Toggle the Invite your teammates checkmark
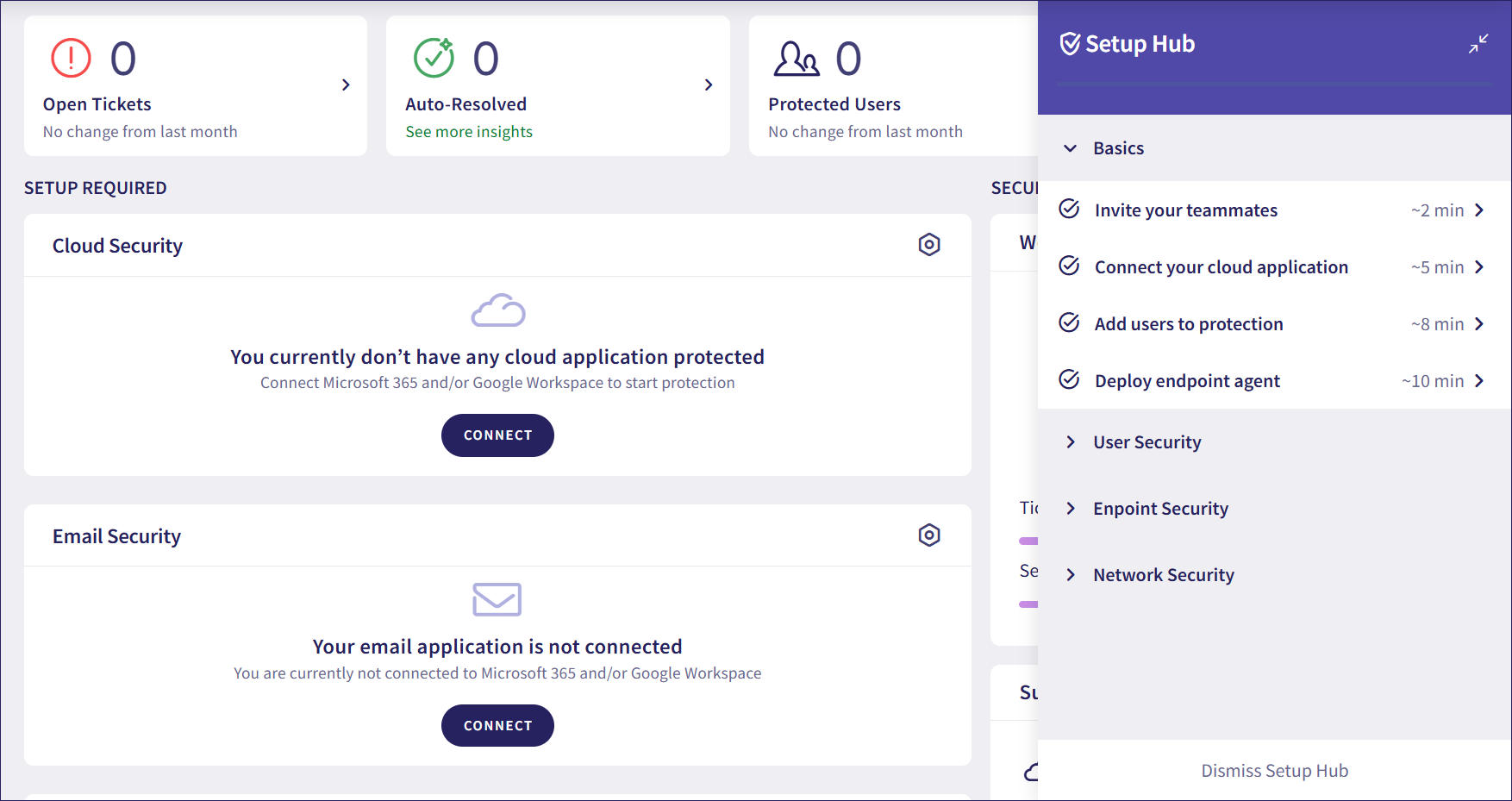 pos(1069,210)
